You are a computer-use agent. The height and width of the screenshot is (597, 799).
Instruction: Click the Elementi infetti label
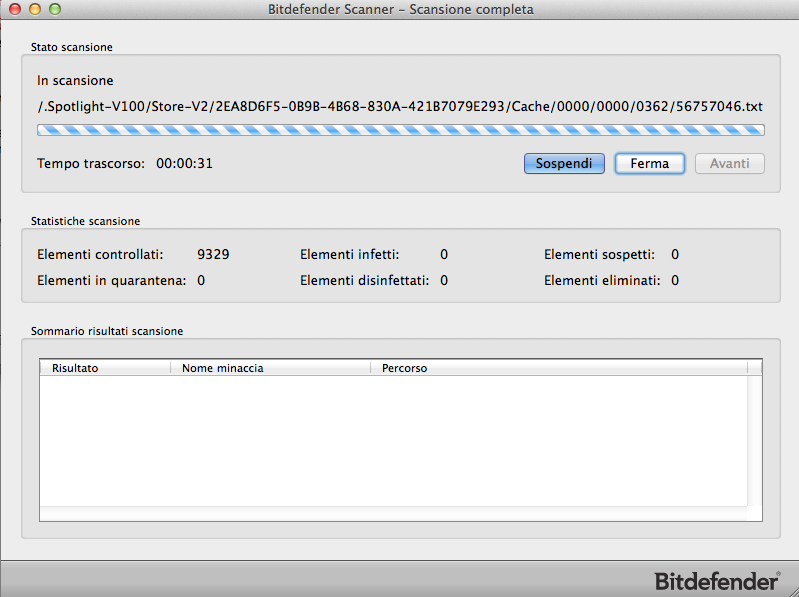(x=350, y=254)
